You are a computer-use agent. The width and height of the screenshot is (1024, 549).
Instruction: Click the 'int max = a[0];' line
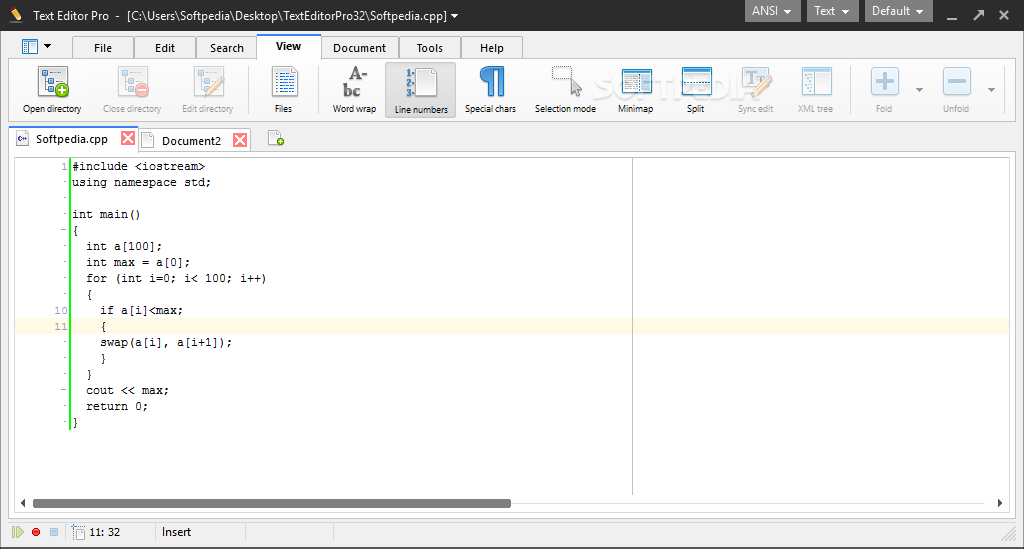[x=138, y=262]
